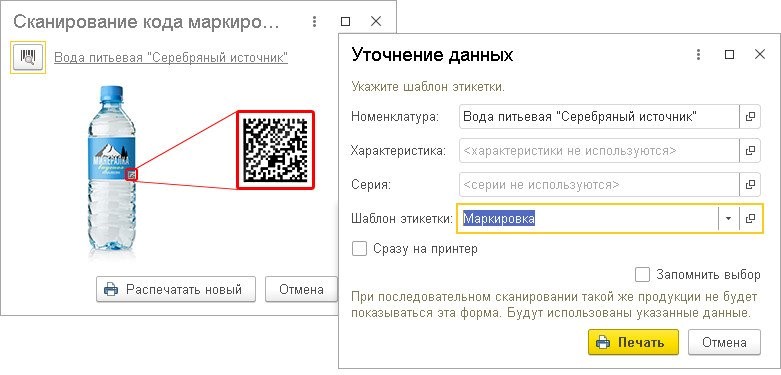Click the enlarged DataMatrix code image
The width and height of the screenshot is (781, 375).
pyautogui.click(x=276, y=150)
